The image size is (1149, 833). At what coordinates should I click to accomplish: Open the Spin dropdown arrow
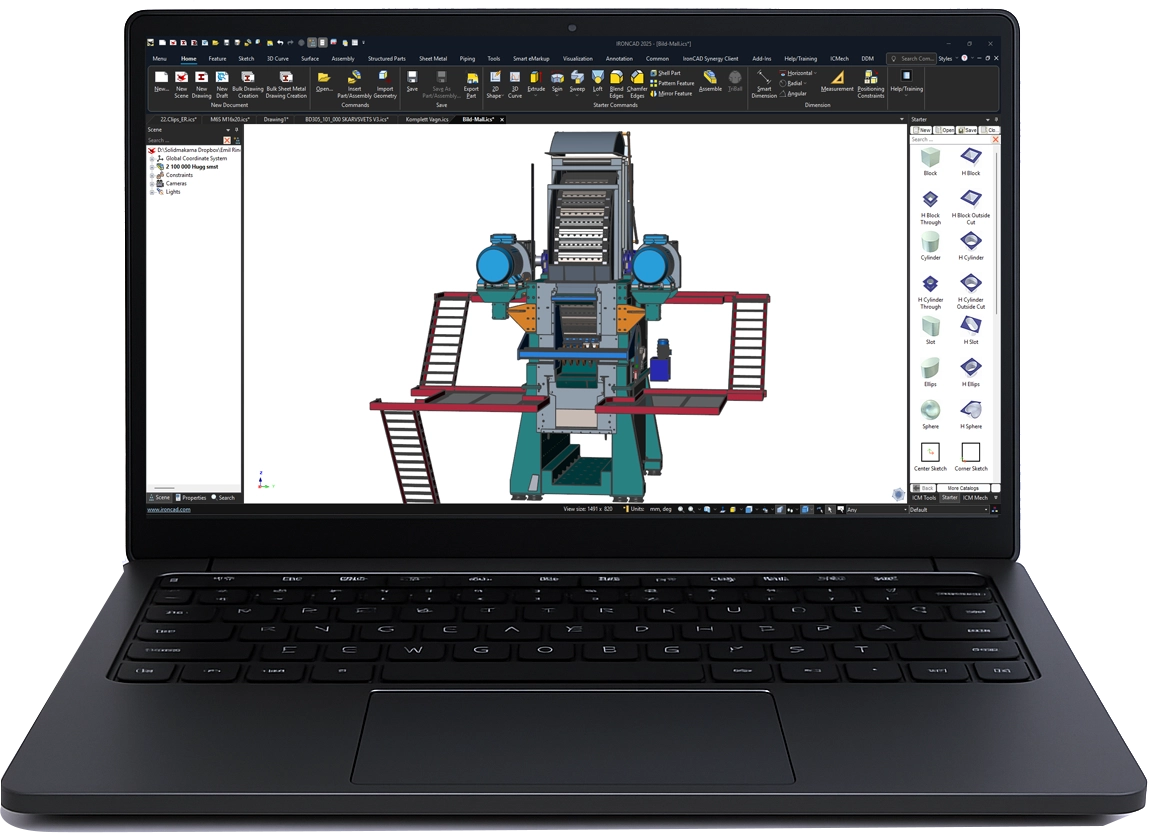(x=557, y=95)
